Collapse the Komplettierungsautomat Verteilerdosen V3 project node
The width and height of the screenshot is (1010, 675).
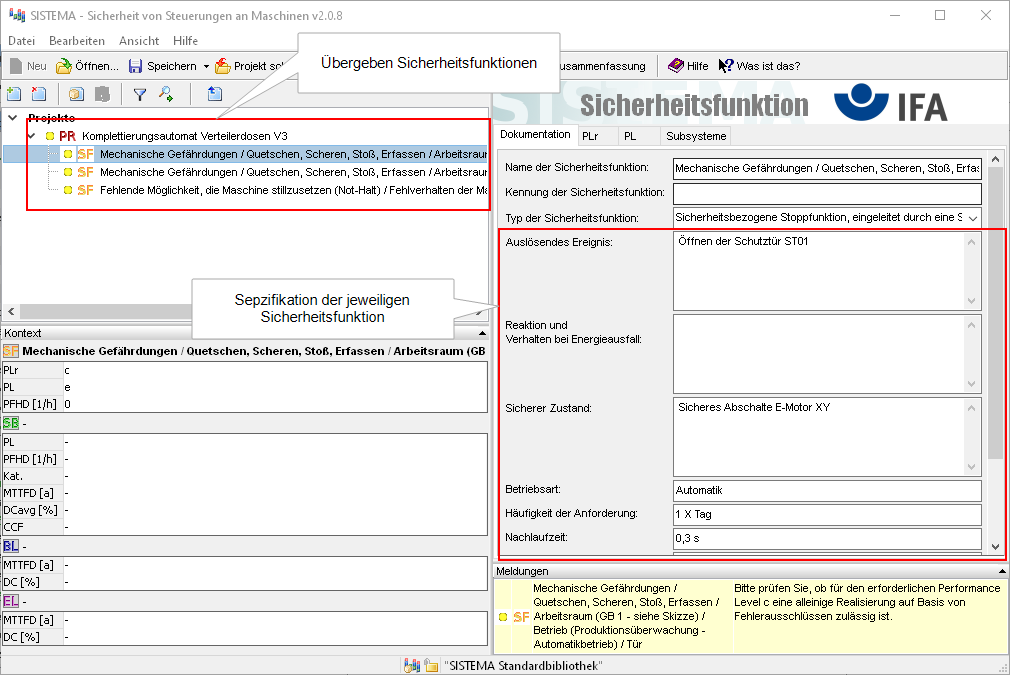pos(32,135)
